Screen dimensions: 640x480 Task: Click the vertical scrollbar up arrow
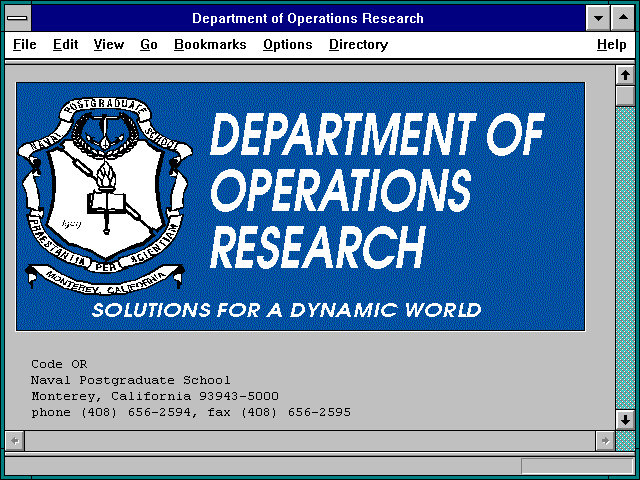(625, 76)
